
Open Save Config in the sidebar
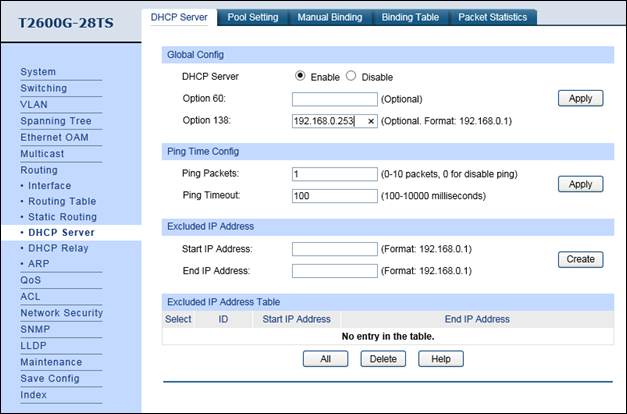point(50,378)
